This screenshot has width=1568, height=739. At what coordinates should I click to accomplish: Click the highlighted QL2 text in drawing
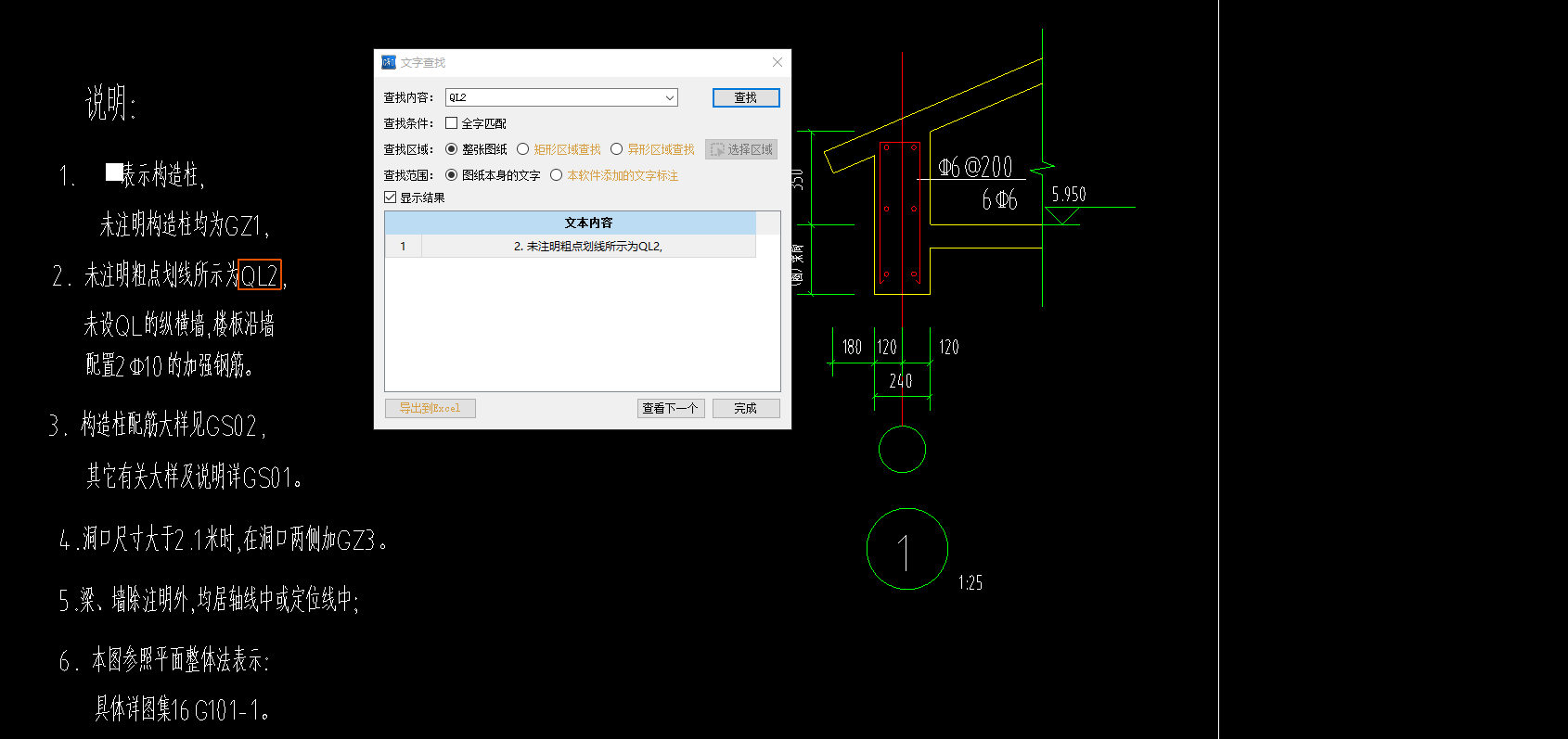260,275
